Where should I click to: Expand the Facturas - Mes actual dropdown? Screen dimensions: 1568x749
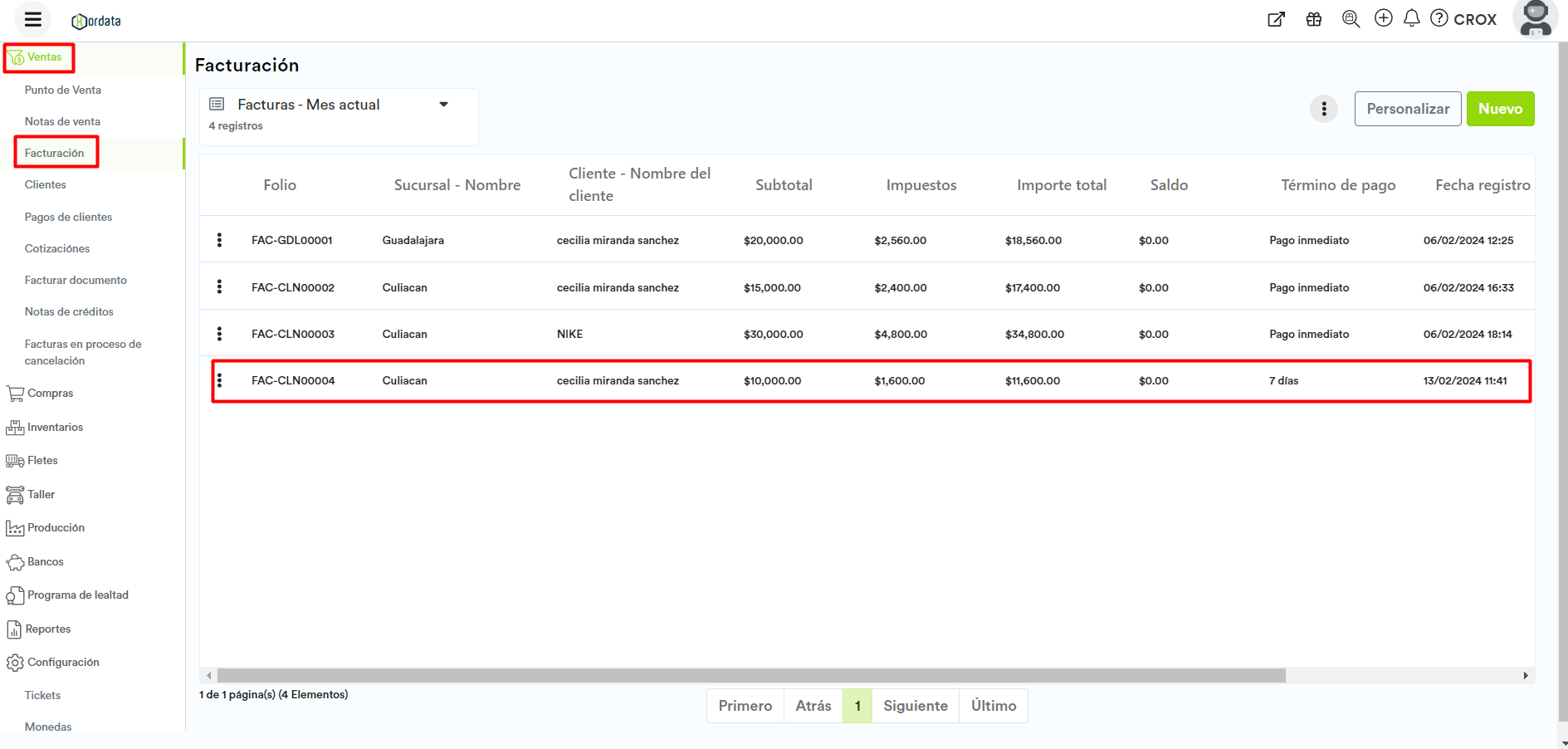pyautogui.click(x=443, y=105)
